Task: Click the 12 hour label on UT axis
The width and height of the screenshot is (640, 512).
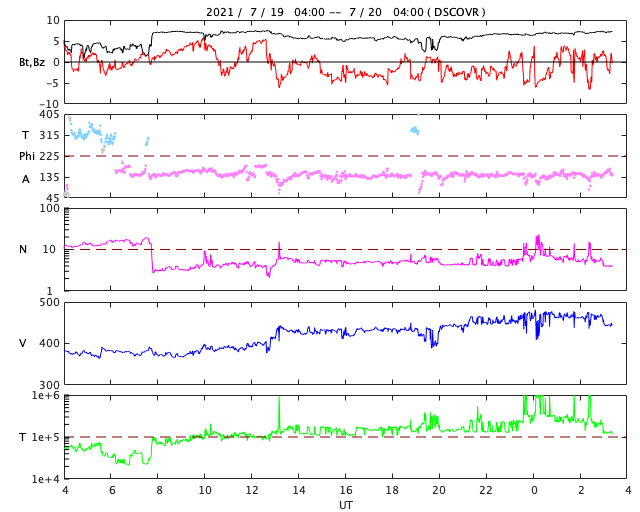Action: 252,490
